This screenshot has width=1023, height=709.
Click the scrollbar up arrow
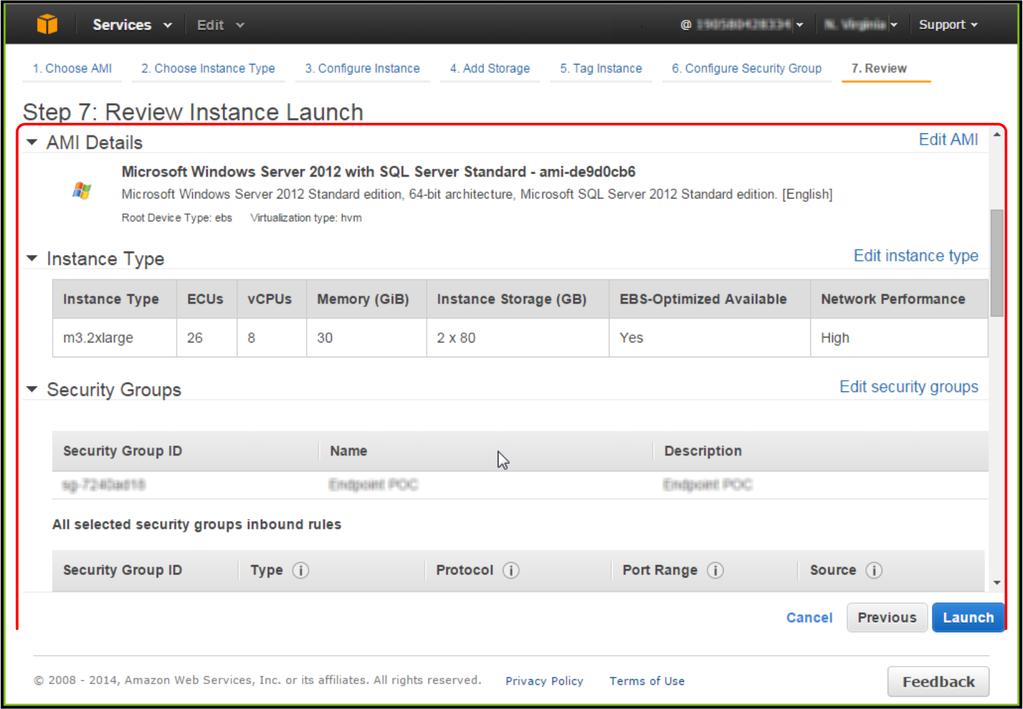click(996, 134)
